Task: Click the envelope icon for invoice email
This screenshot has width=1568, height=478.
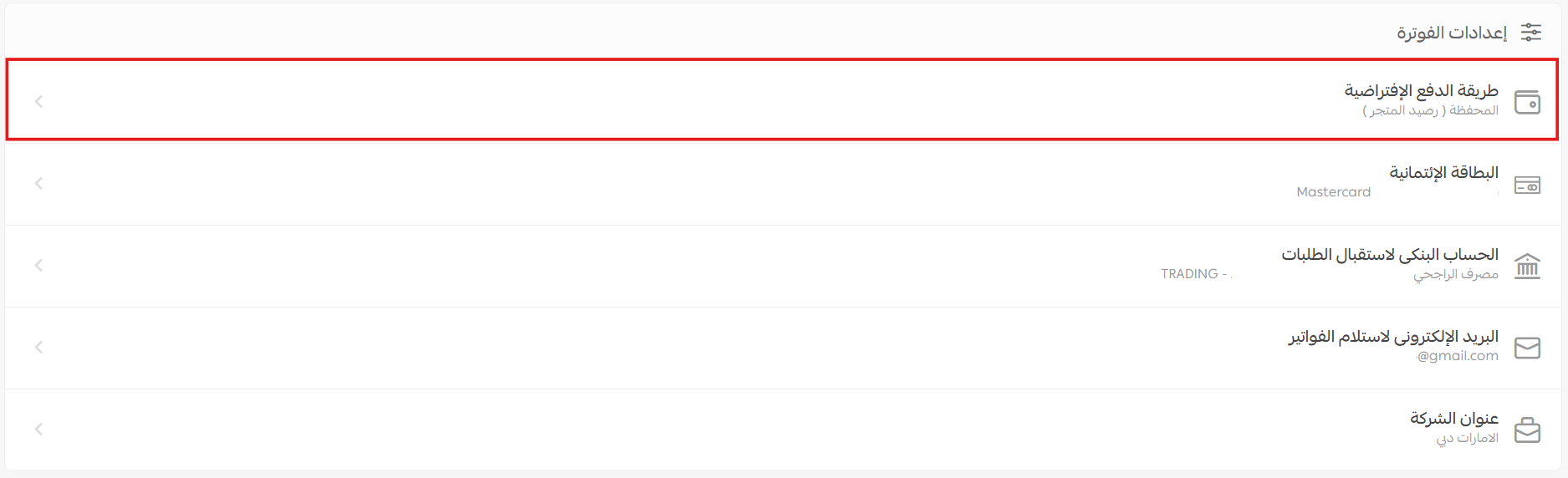Action: click(x=1527, y=348)
